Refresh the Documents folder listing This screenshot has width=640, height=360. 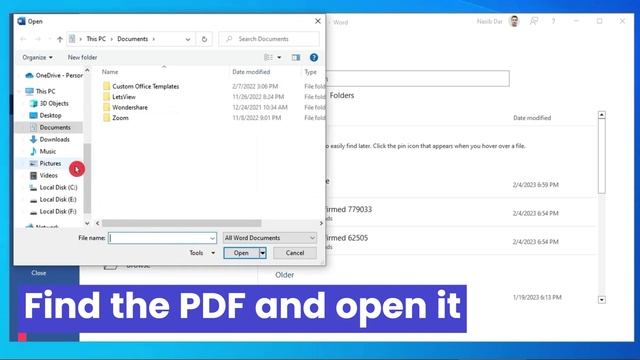pos(204,39)
